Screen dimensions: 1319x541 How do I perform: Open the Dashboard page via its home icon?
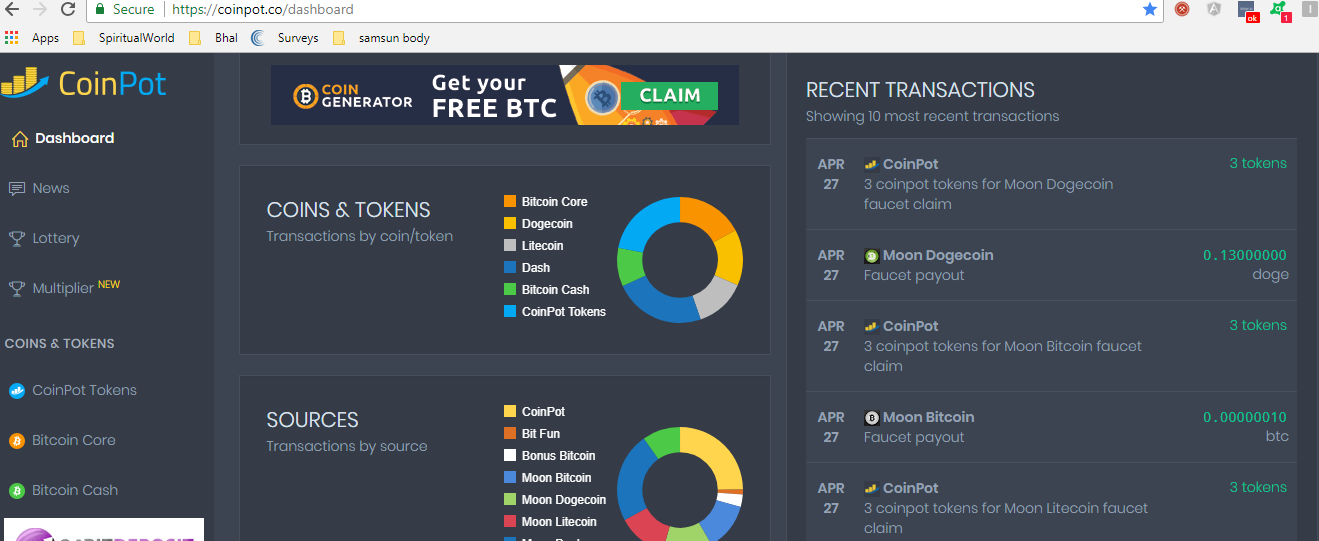click(x=19, y=139)
